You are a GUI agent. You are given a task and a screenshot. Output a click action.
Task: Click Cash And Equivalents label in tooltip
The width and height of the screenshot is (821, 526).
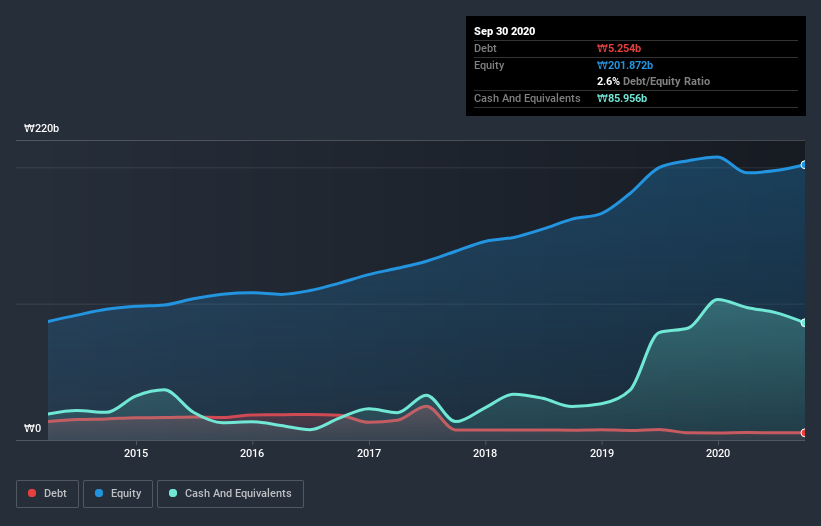(527, 98)
